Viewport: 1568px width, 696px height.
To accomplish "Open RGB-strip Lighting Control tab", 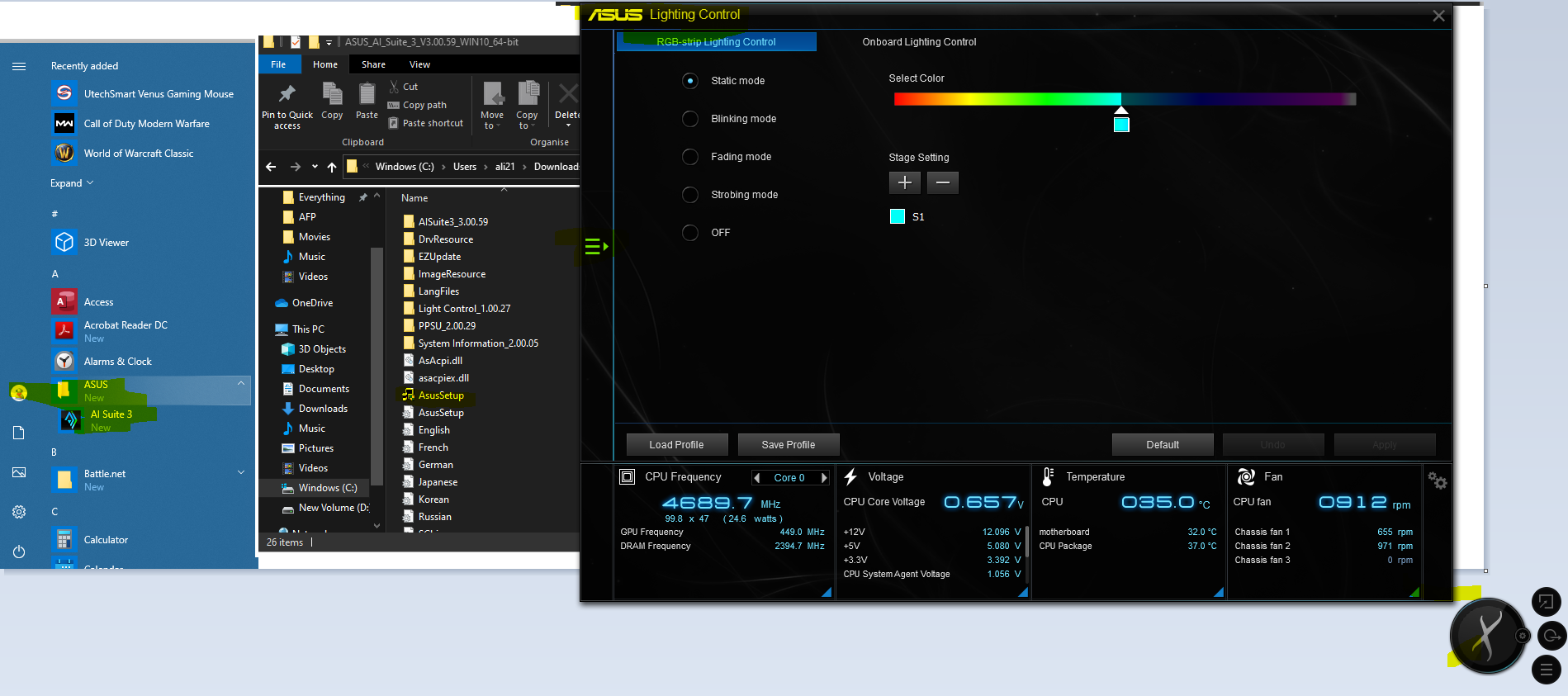I will [716, 42].
